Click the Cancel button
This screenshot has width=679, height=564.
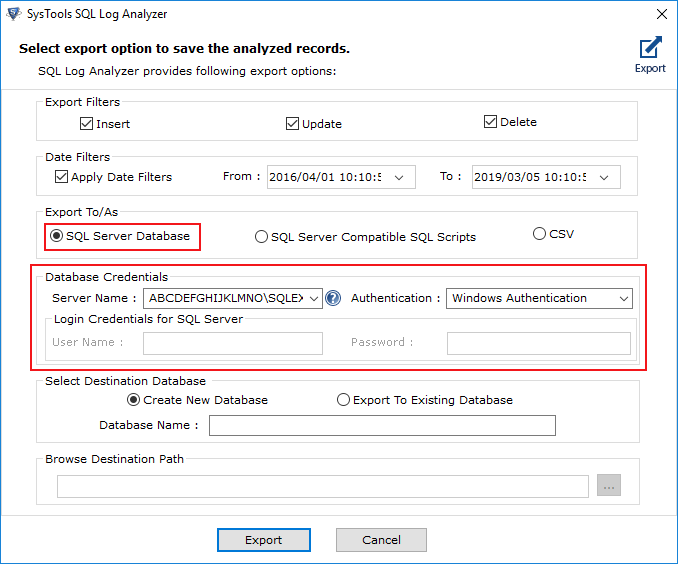[382, 540]
